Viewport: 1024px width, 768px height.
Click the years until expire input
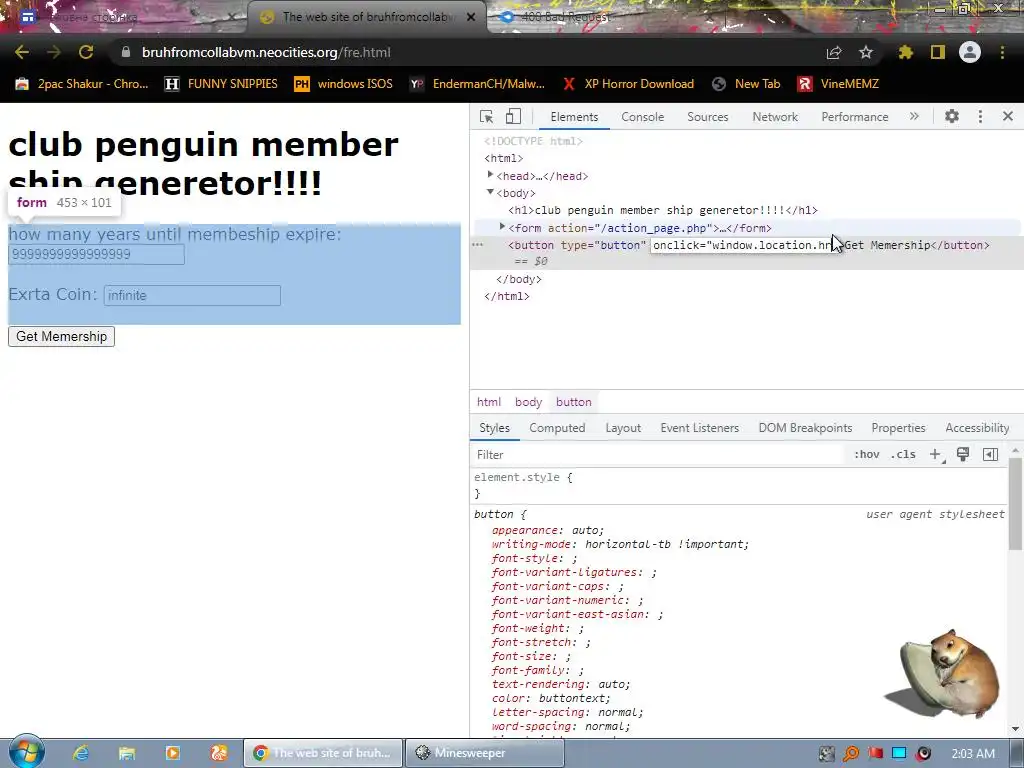point(96,254)
